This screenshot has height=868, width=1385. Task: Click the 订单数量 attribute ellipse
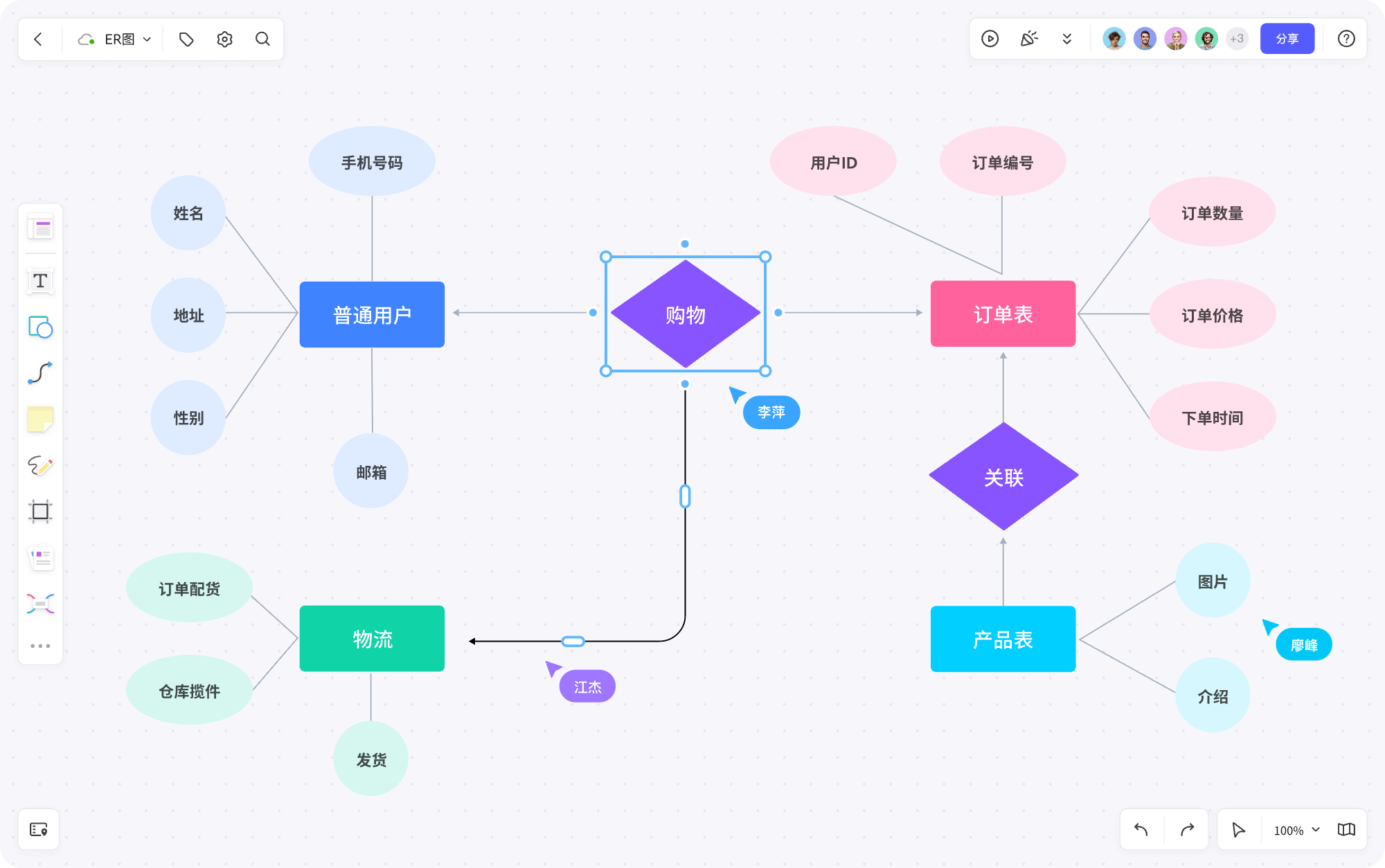pyautogui.click(x=1212, y=212)
